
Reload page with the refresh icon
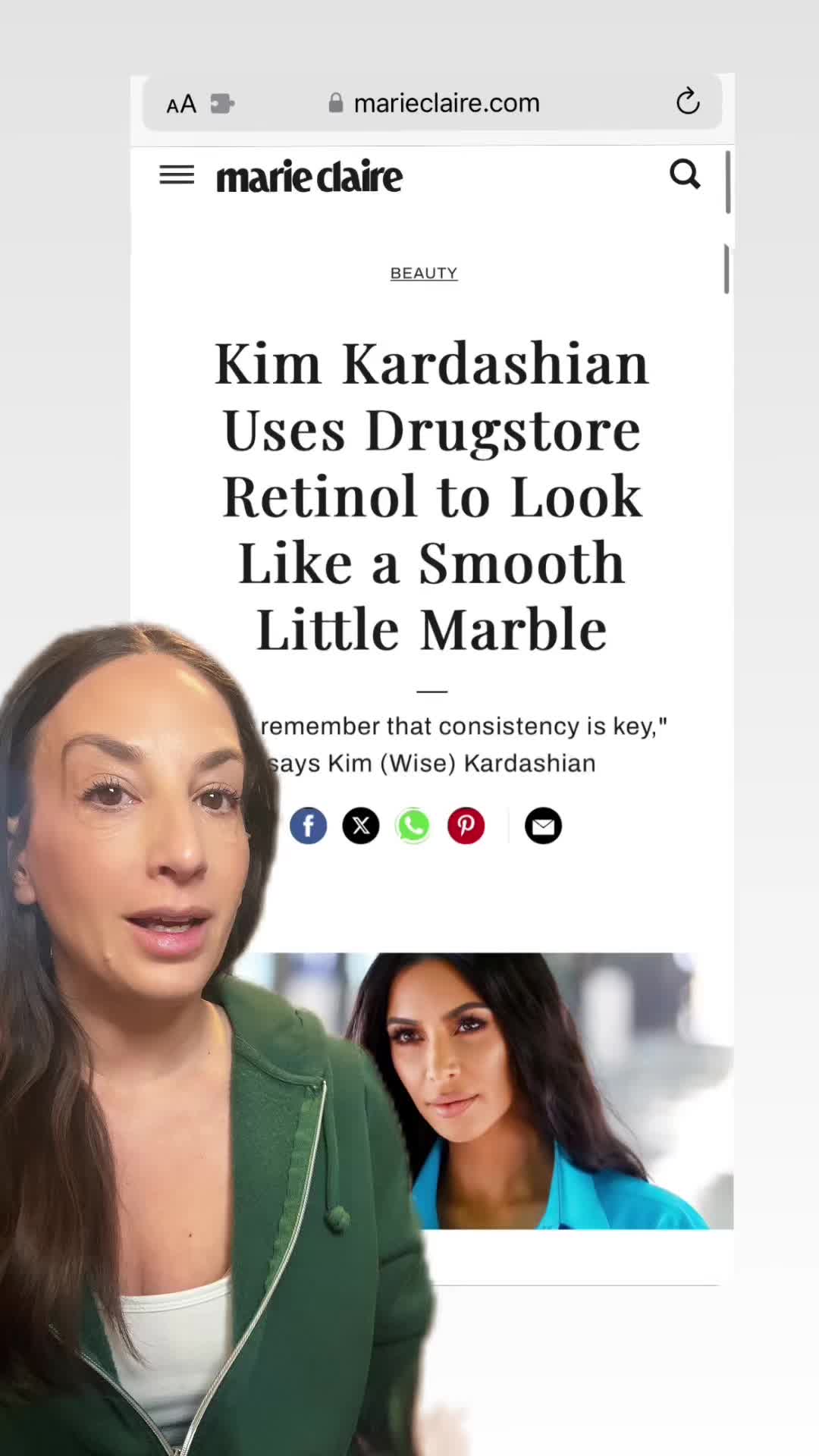click(x=688, y=102)
